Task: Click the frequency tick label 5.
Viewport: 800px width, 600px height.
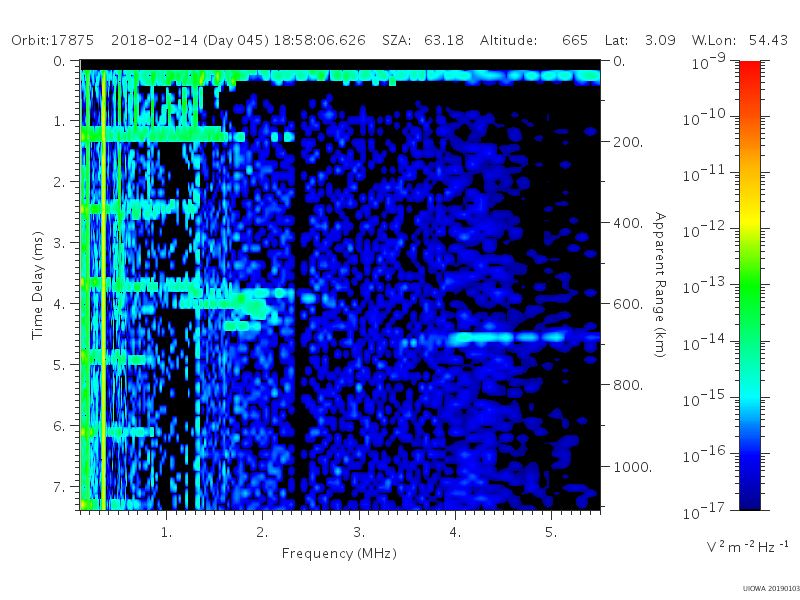Action: pos(551,533)
